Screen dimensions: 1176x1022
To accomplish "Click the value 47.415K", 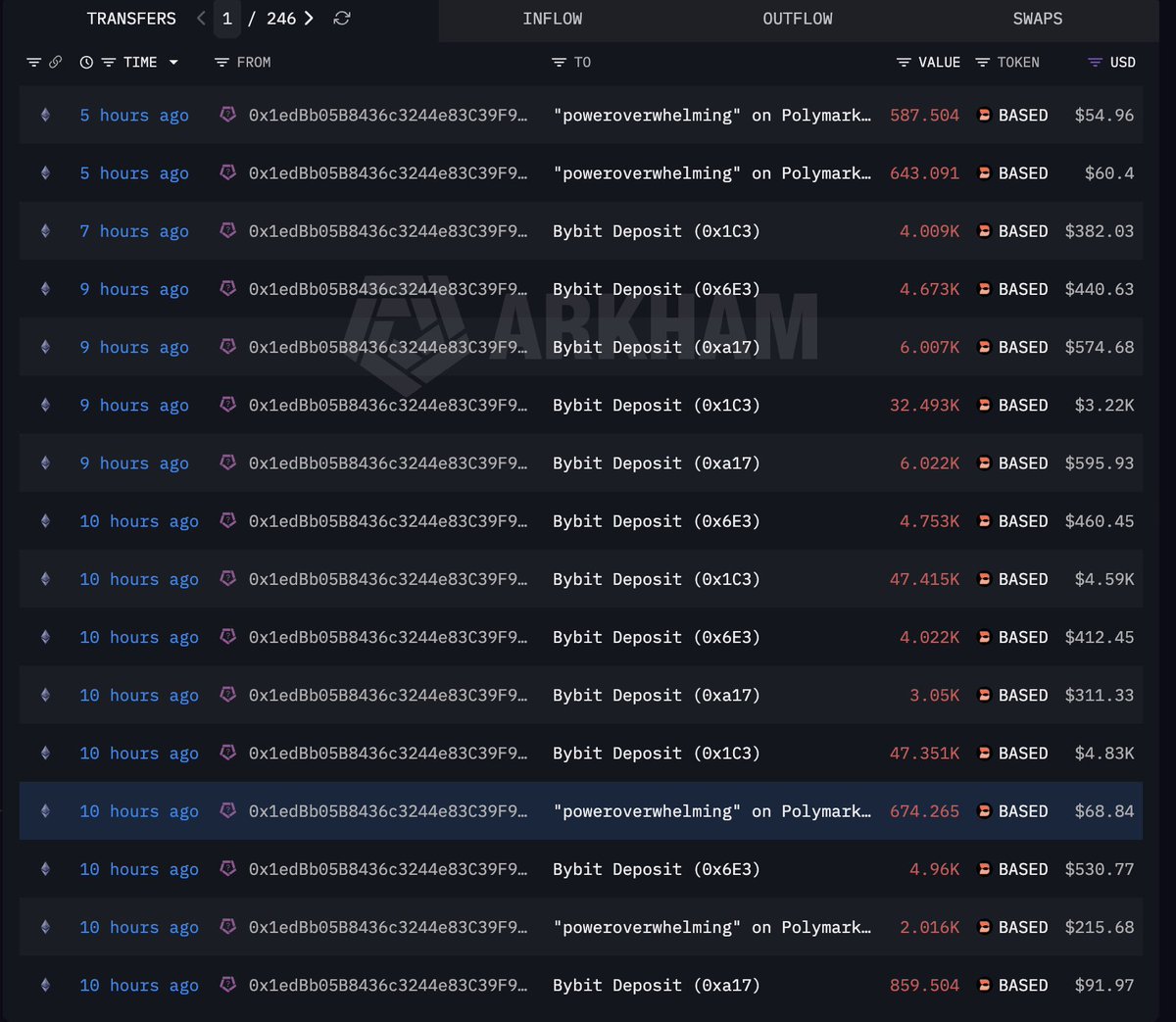I will coord(924,579).
